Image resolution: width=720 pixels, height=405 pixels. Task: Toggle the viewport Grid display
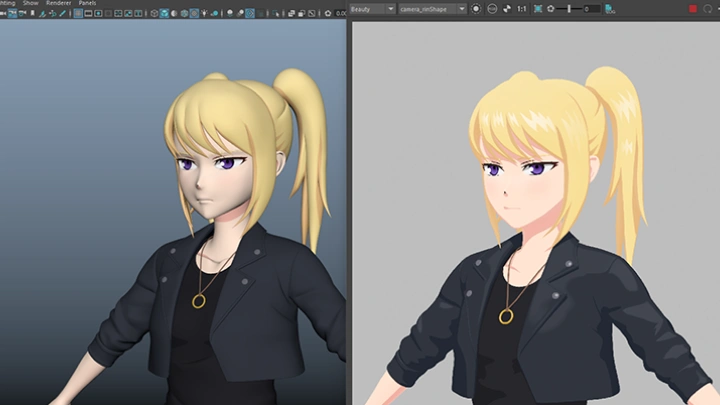pos(78,13)
